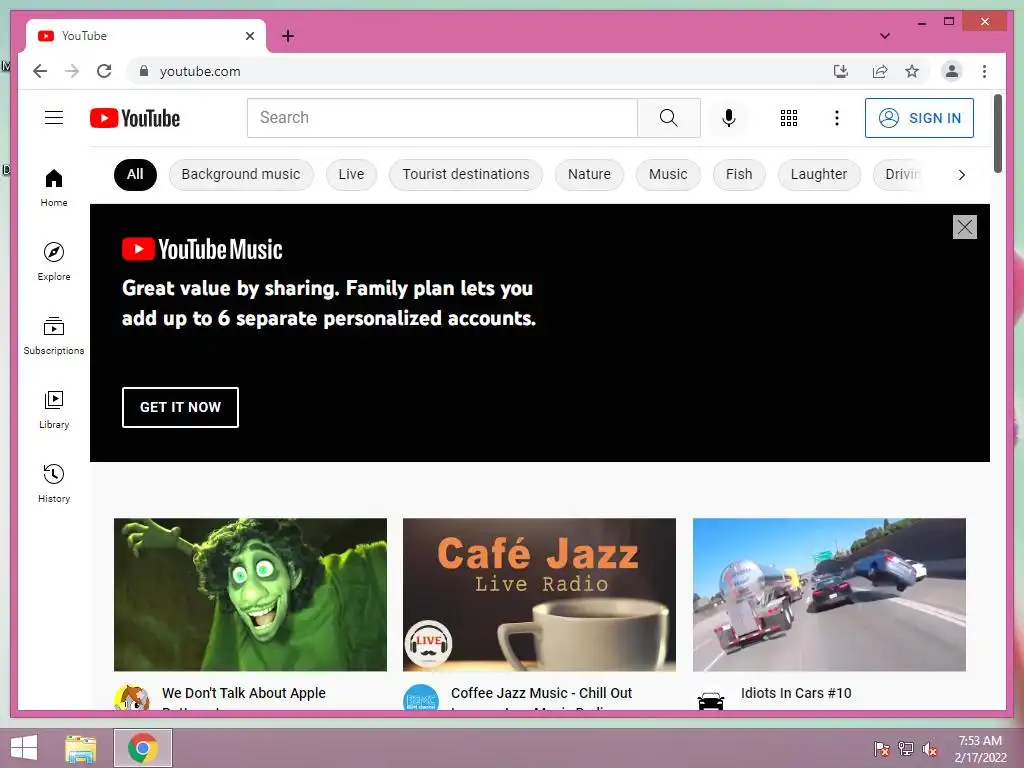This screenshot has height=768, width=1024.
Task: Click the Chrome icon in the taskbar
Action: 143,748
